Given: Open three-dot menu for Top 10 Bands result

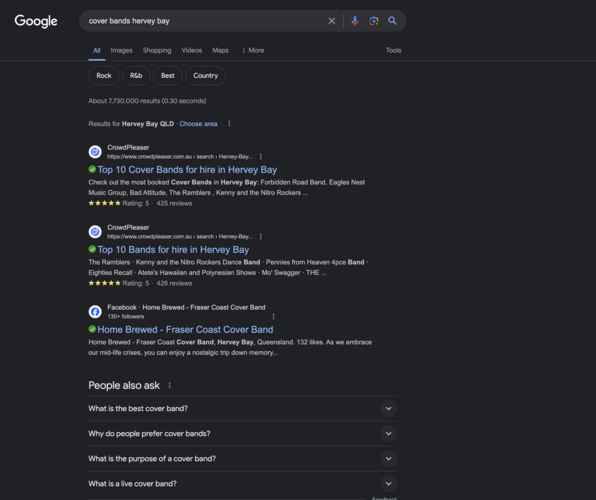Looking at the screenshot, I should 261,237.
